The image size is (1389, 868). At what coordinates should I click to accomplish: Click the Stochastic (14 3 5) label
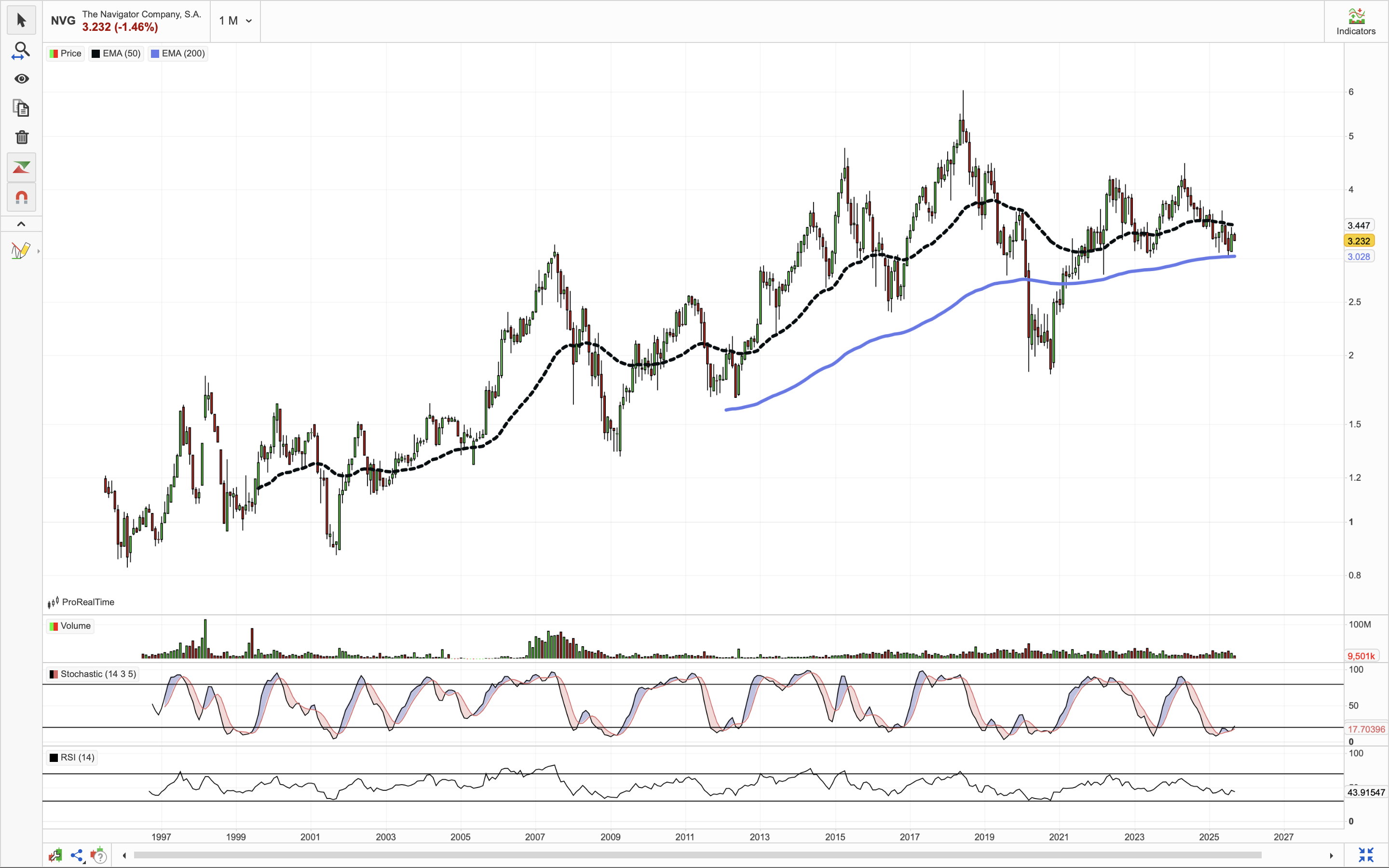tap(98, 674)
